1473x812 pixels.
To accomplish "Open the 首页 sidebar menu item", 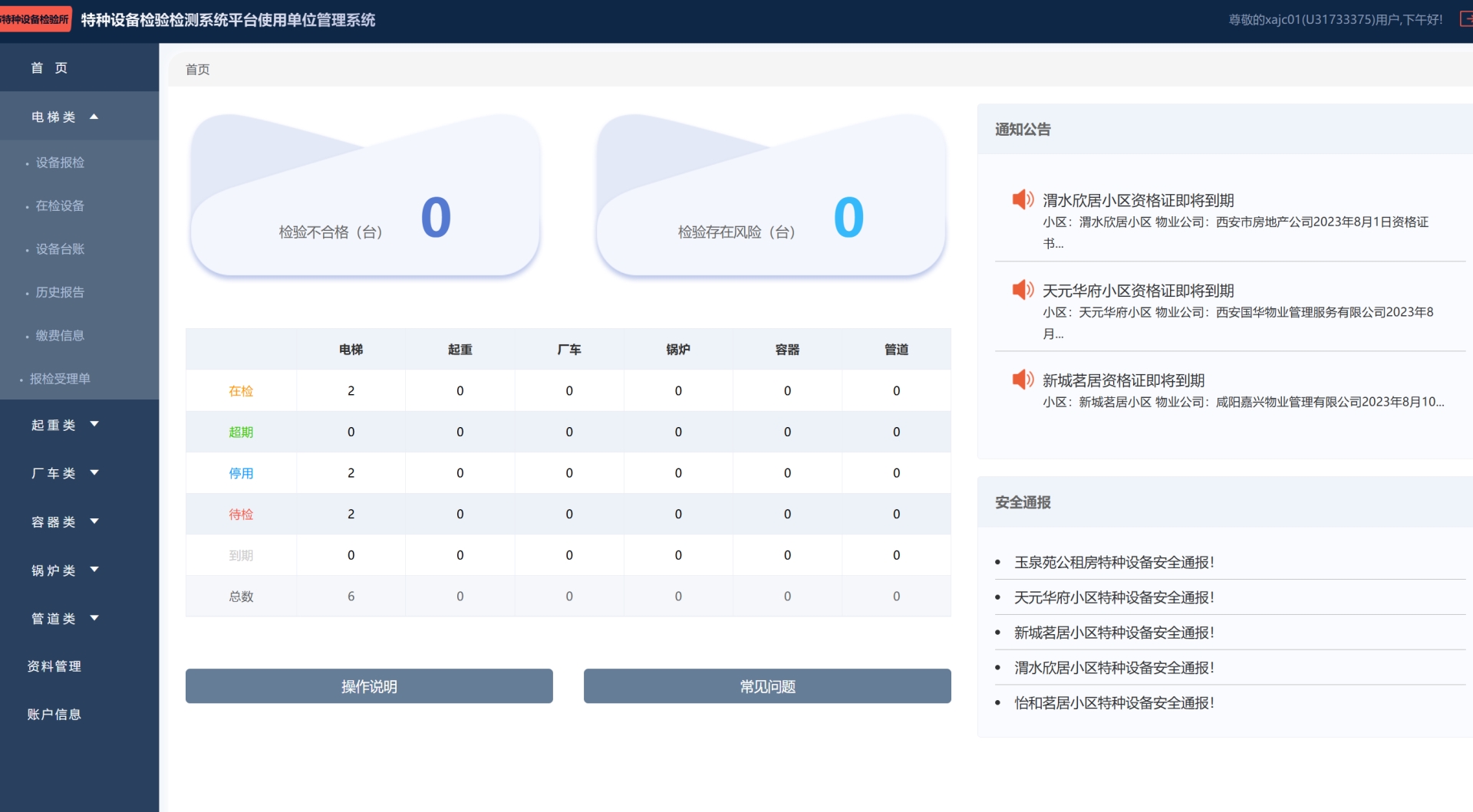I will (49, 67).
